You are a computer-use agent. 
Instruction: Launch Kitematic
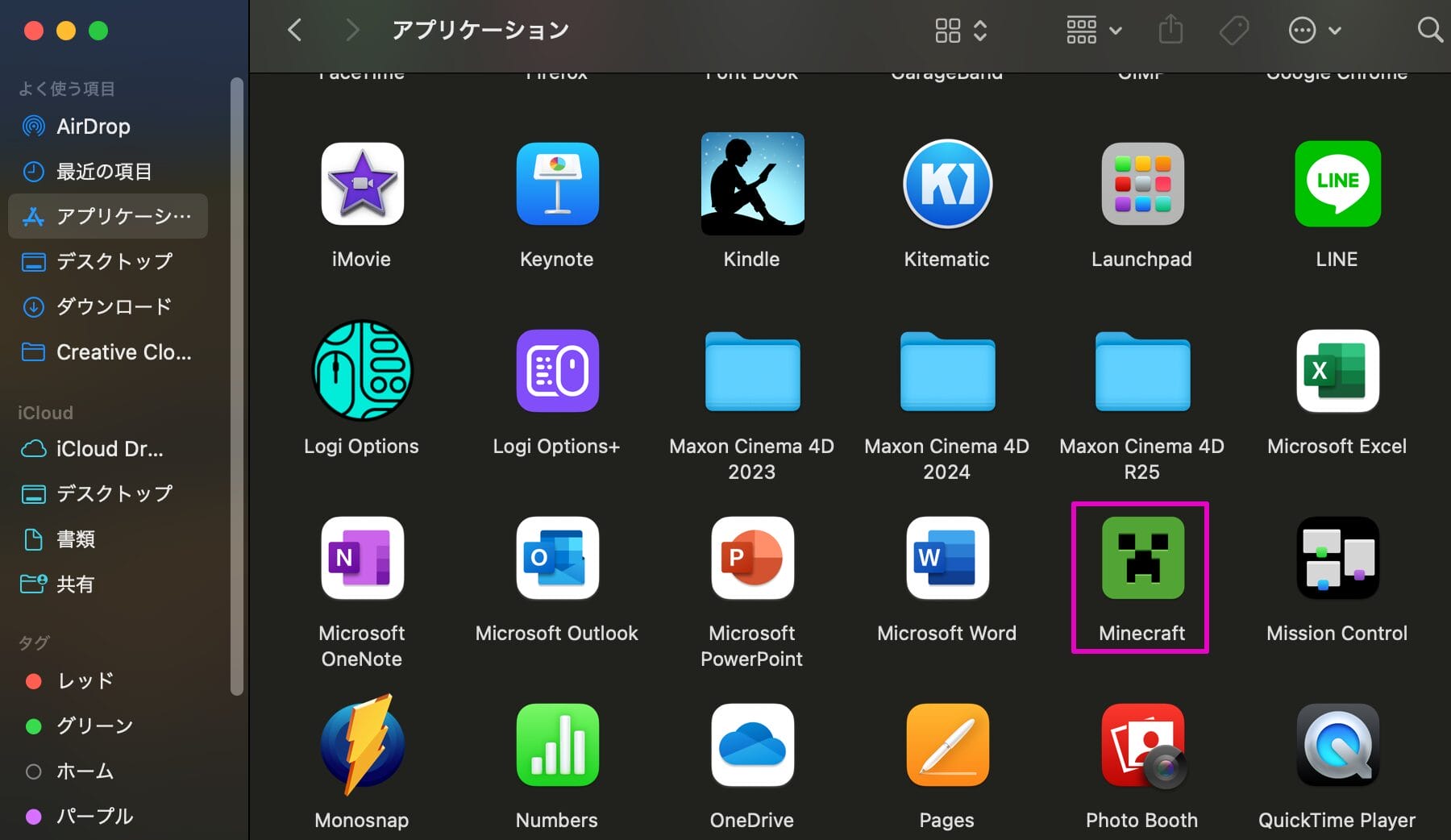[946, 184]
